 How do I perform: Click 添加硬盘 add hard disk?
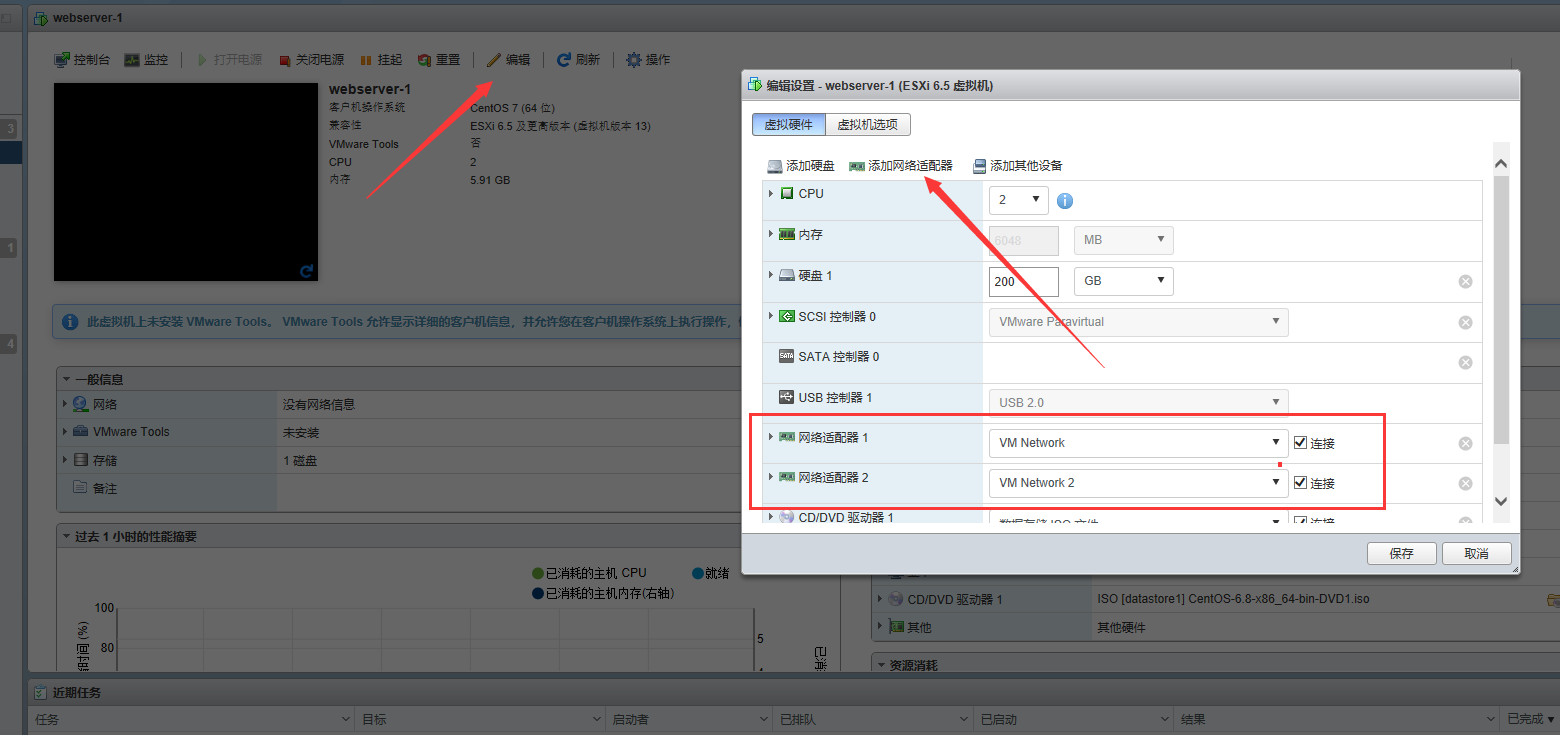(801, 166)
